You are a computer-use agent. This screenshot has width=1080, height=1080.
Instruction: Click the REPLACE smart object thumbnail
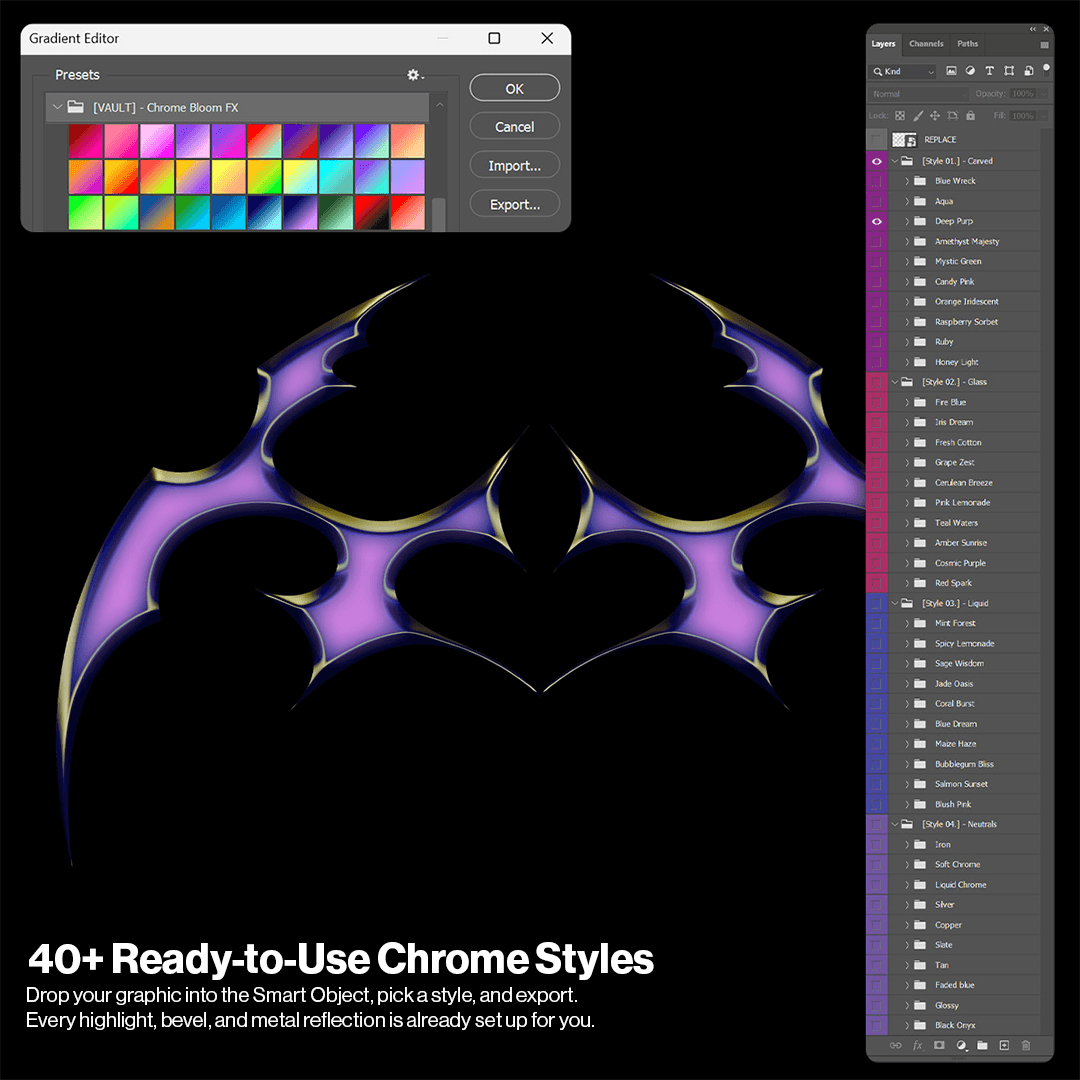click(x=904, y=140)
